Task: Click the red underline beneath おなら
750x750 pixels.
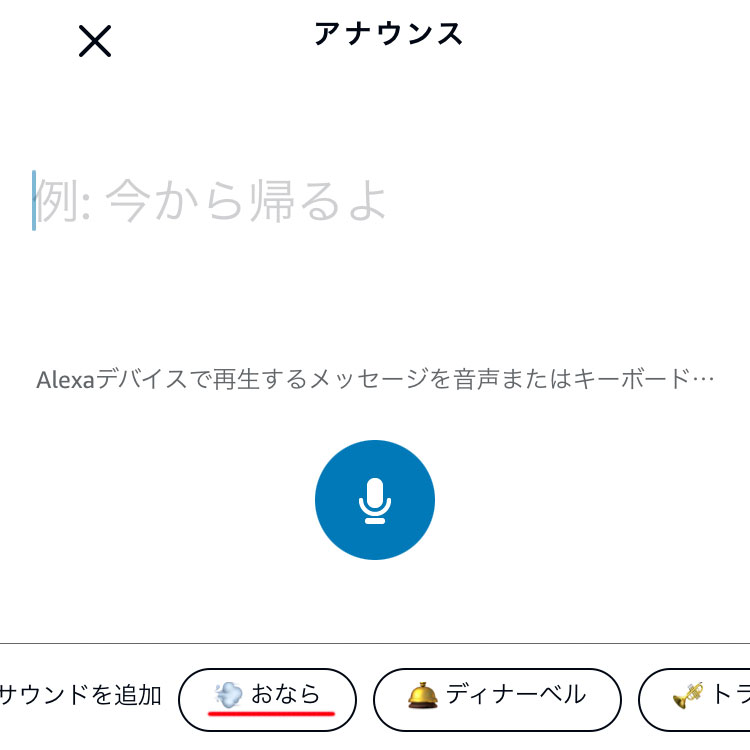Action: [271, 714]
